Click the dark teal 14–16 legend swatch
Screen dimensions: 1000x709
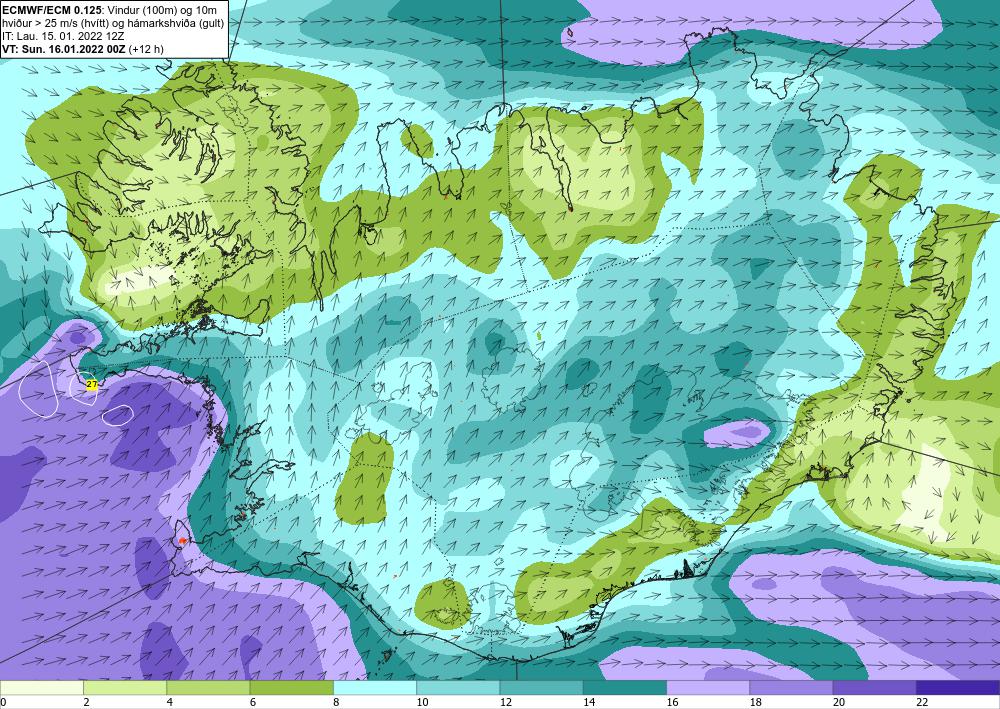tap(625, 688)
